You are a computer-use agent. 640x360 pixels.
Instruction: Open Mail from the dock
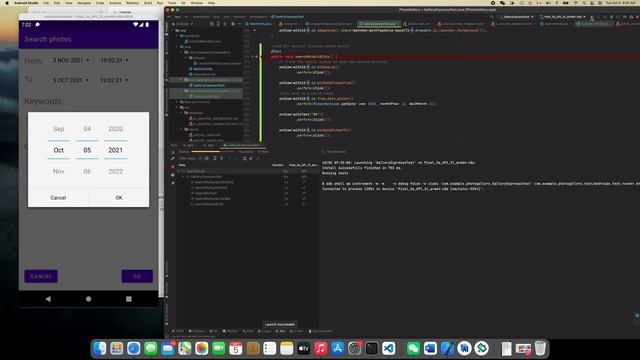[x=168, y=348]
